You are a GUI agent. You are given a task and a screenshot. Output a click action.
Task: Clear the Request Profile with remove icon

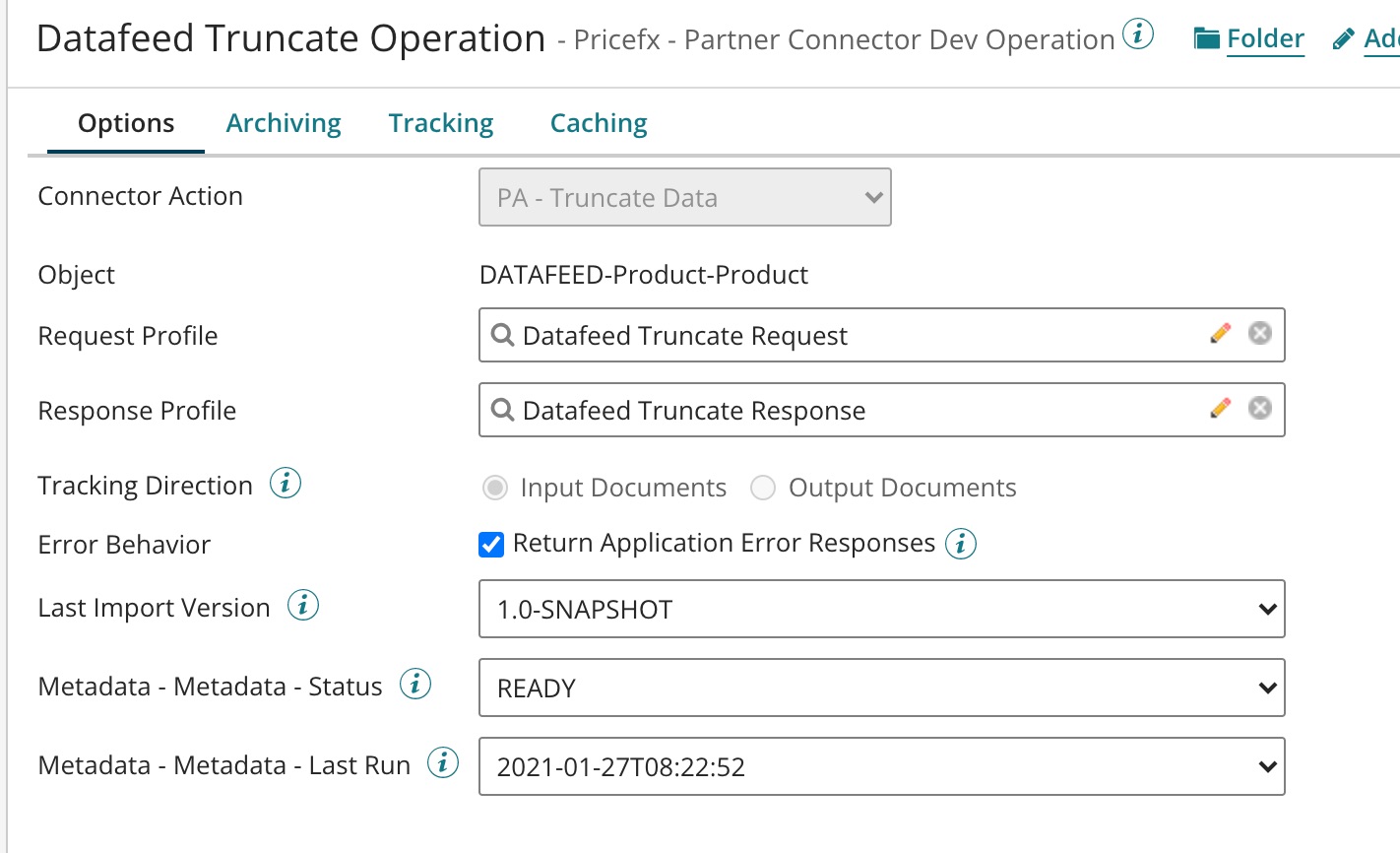pyautogui.click(x=1259, y=334)
